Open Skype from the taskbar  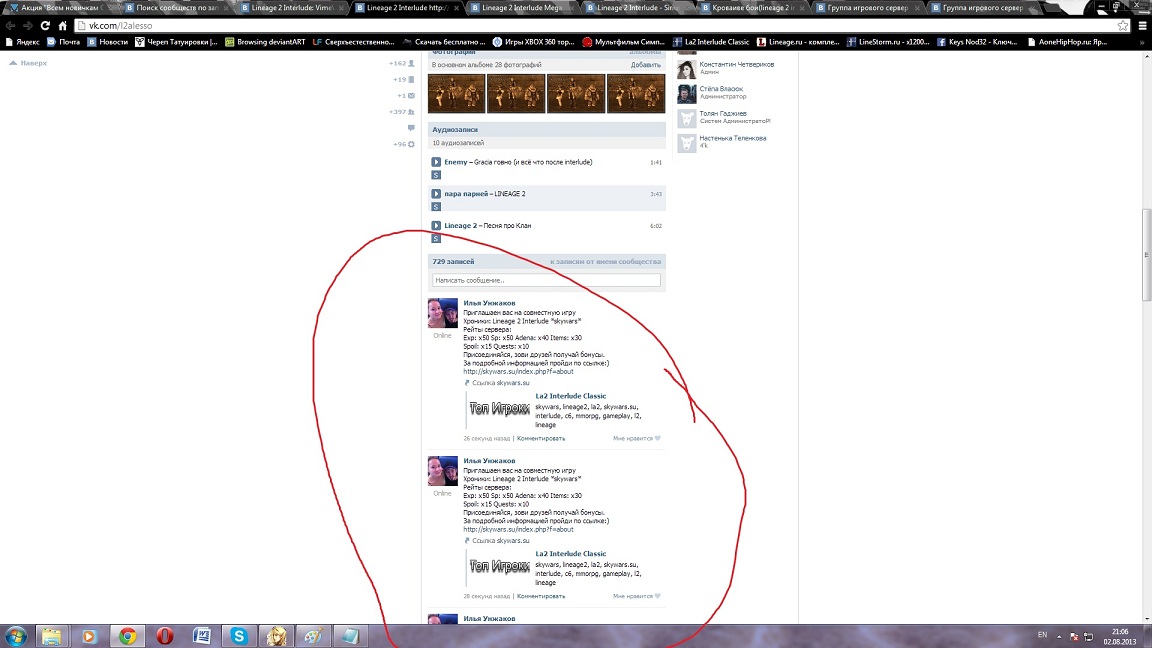pos(239,636)
